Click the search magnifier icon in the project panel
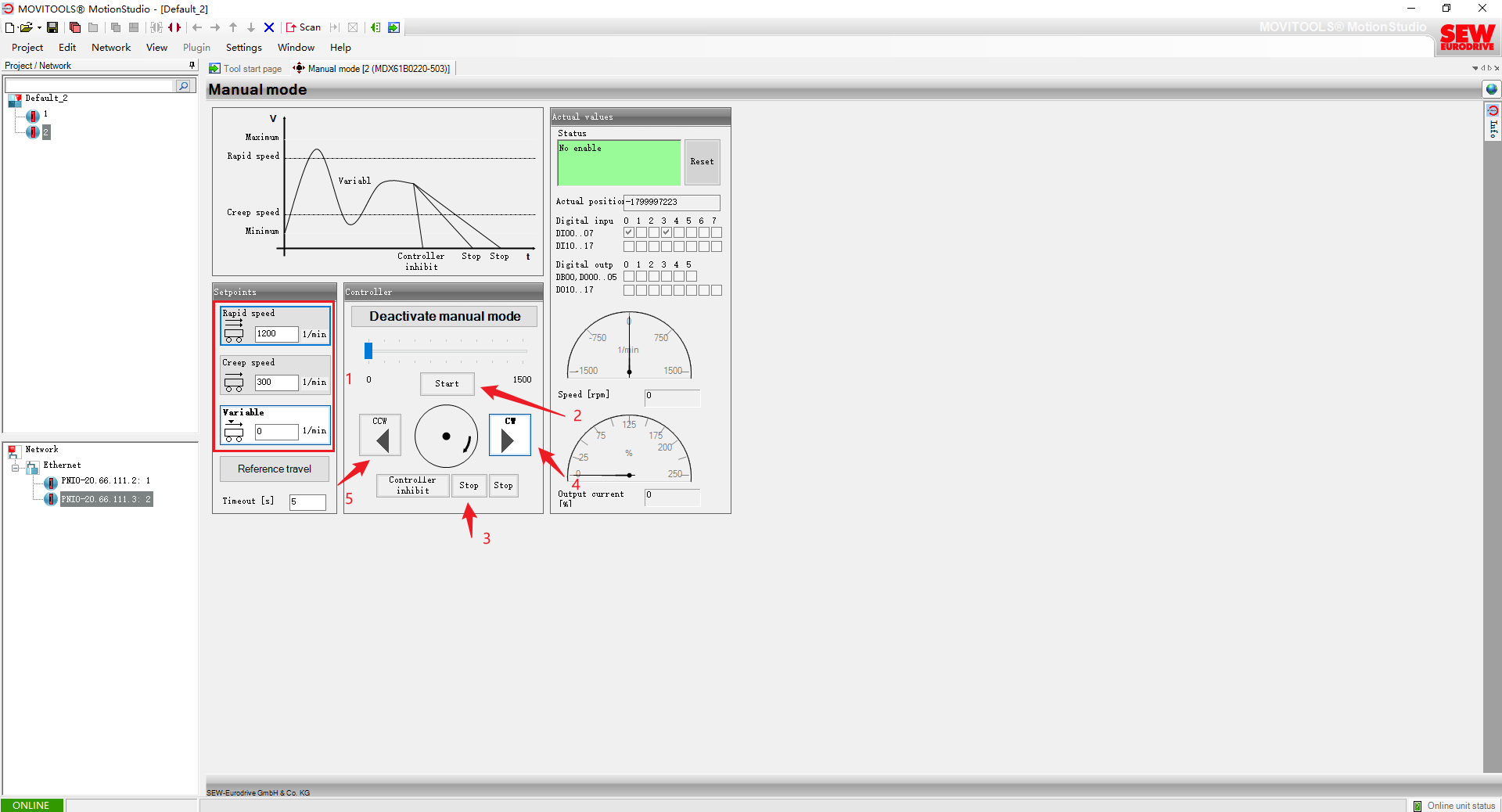The image size is (1502, 812). [183, 86]
